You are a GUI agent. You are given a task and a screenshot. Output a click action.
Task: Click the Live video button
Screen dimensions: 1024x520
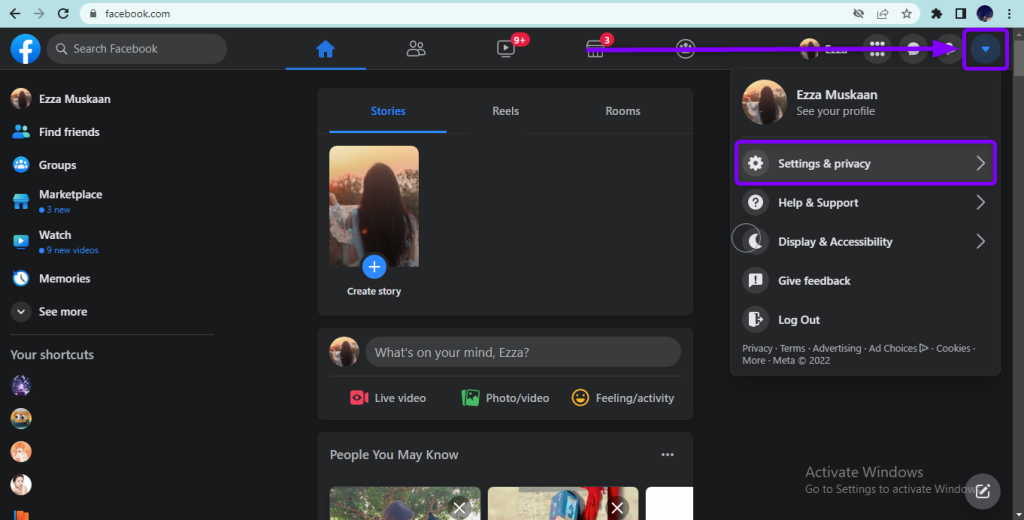[x=388, y=398]
